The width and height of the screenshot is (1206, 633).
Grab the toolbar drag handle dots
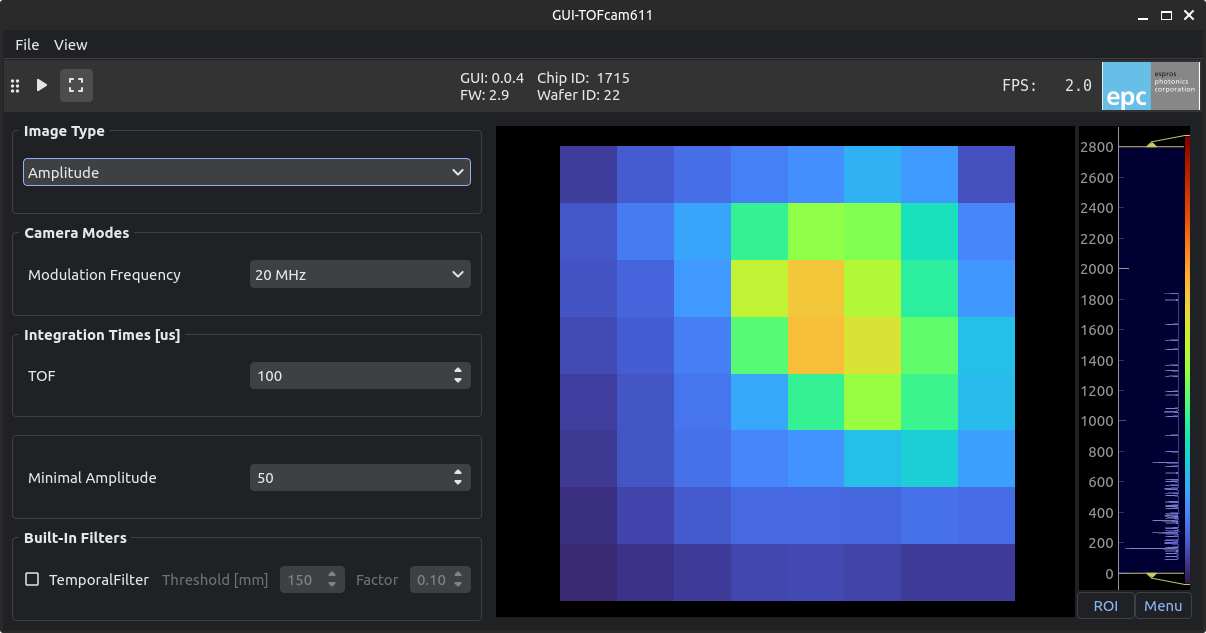[x=15, y=85]
